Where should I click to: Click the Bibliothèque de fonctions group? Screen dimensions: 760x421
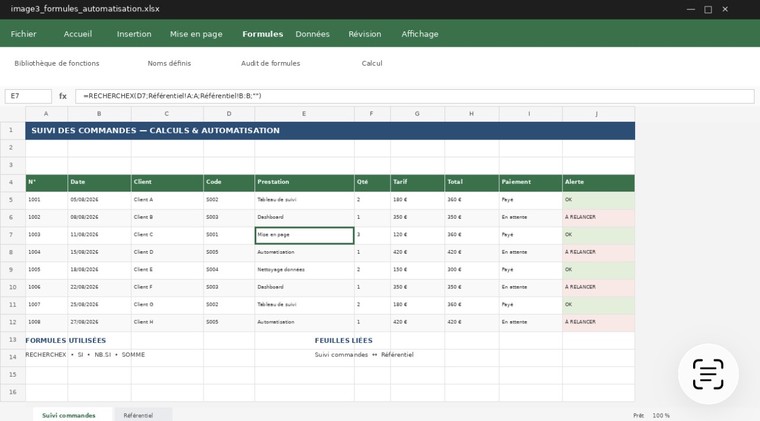(57, 63)
